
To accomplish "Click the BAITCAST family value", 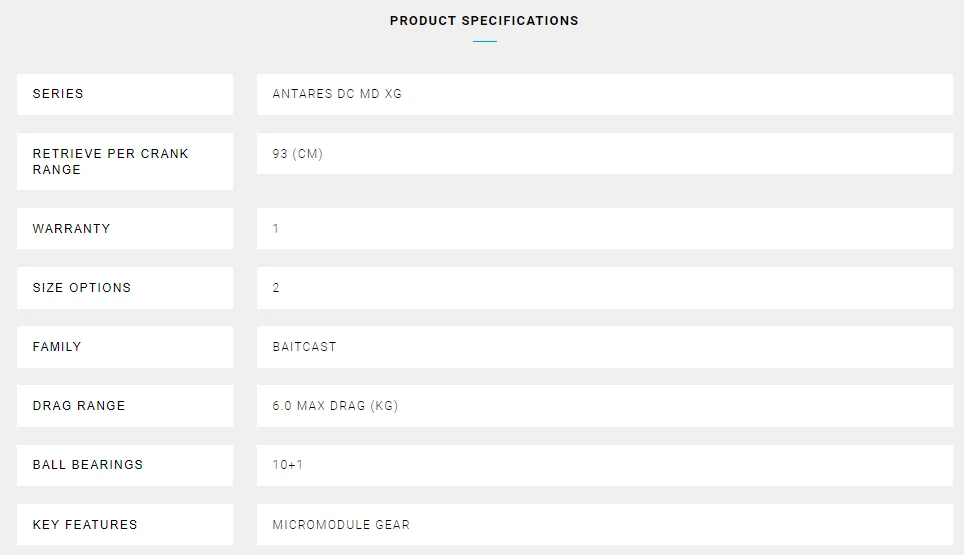I will tap(304, 347).
